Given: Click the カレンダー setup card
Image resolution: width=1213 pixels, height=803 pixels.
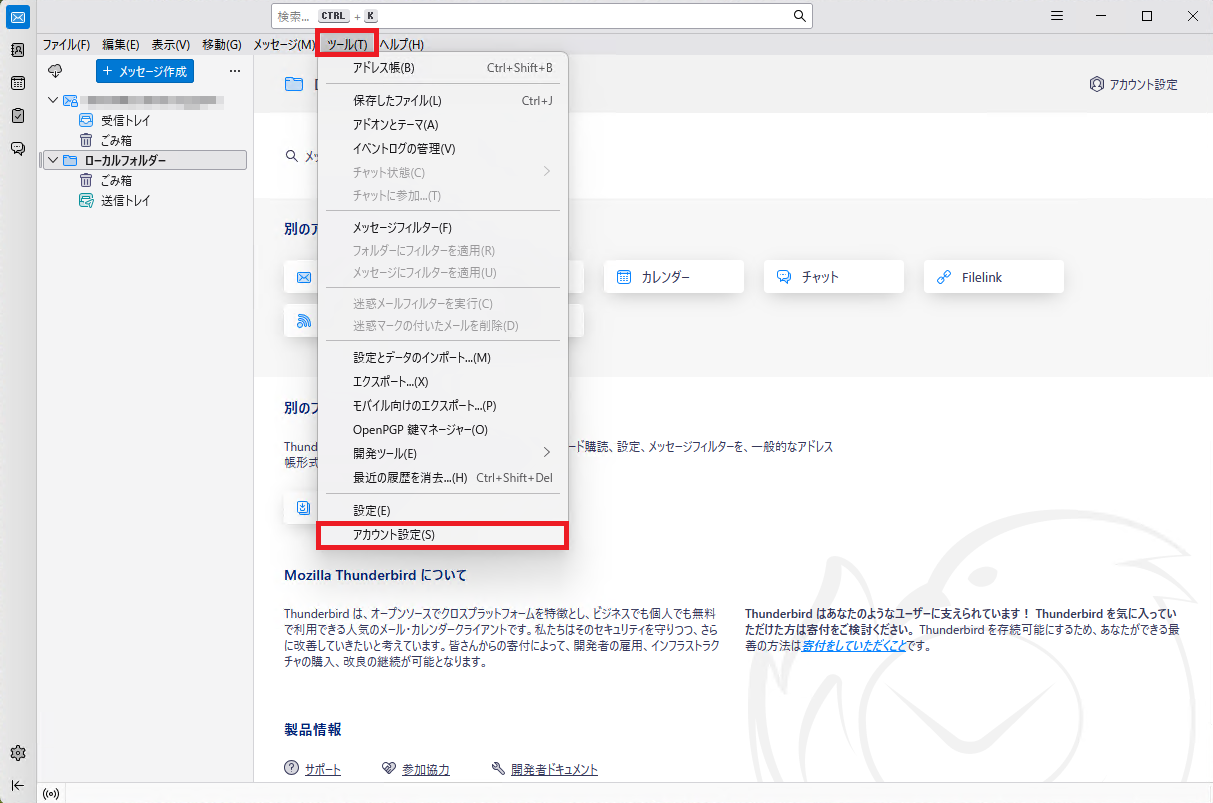Looking at the screenshot, I should [674, 277].
